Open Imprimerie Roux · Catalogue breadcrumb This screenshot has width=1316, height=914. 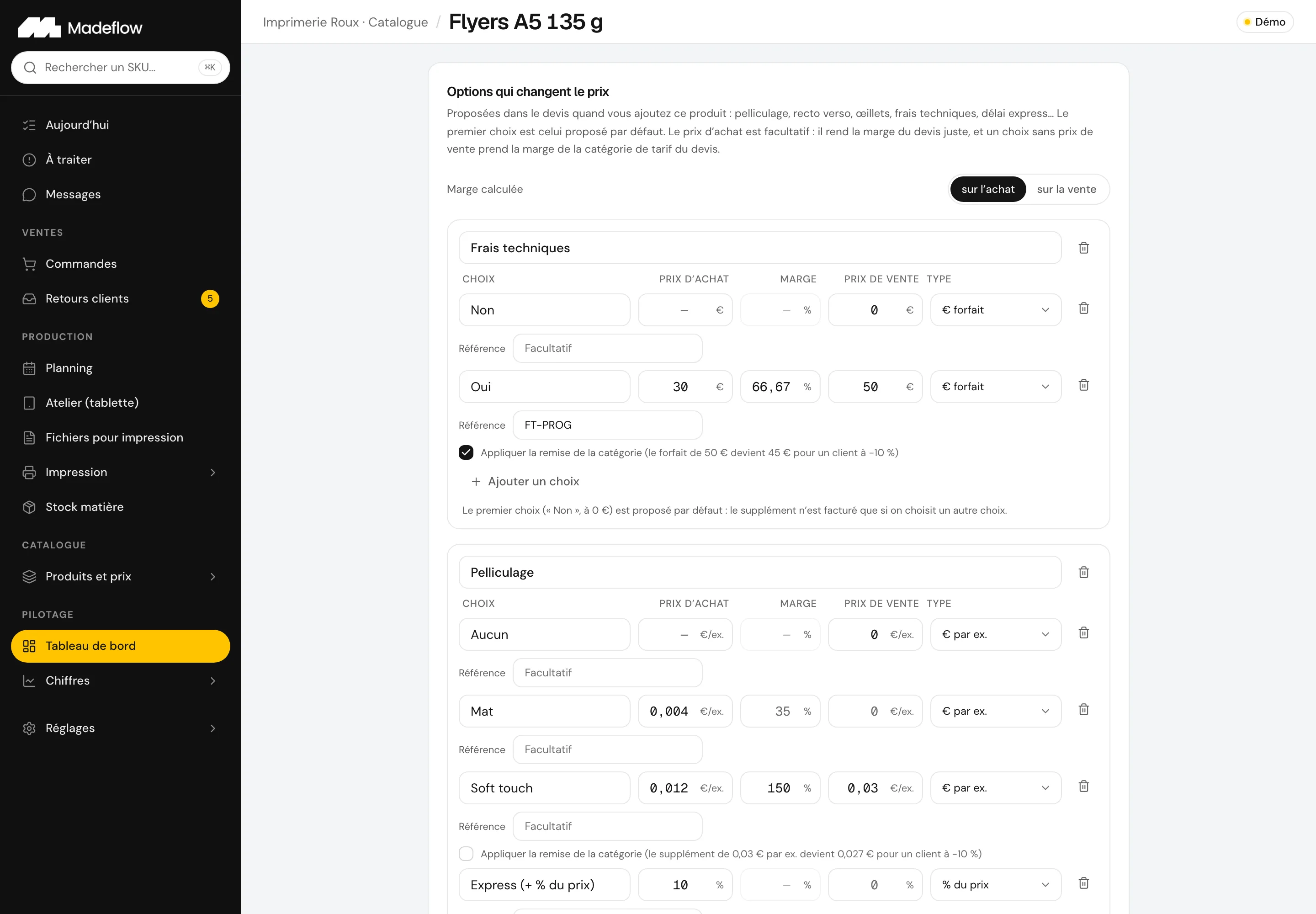(x=345, y=22)
